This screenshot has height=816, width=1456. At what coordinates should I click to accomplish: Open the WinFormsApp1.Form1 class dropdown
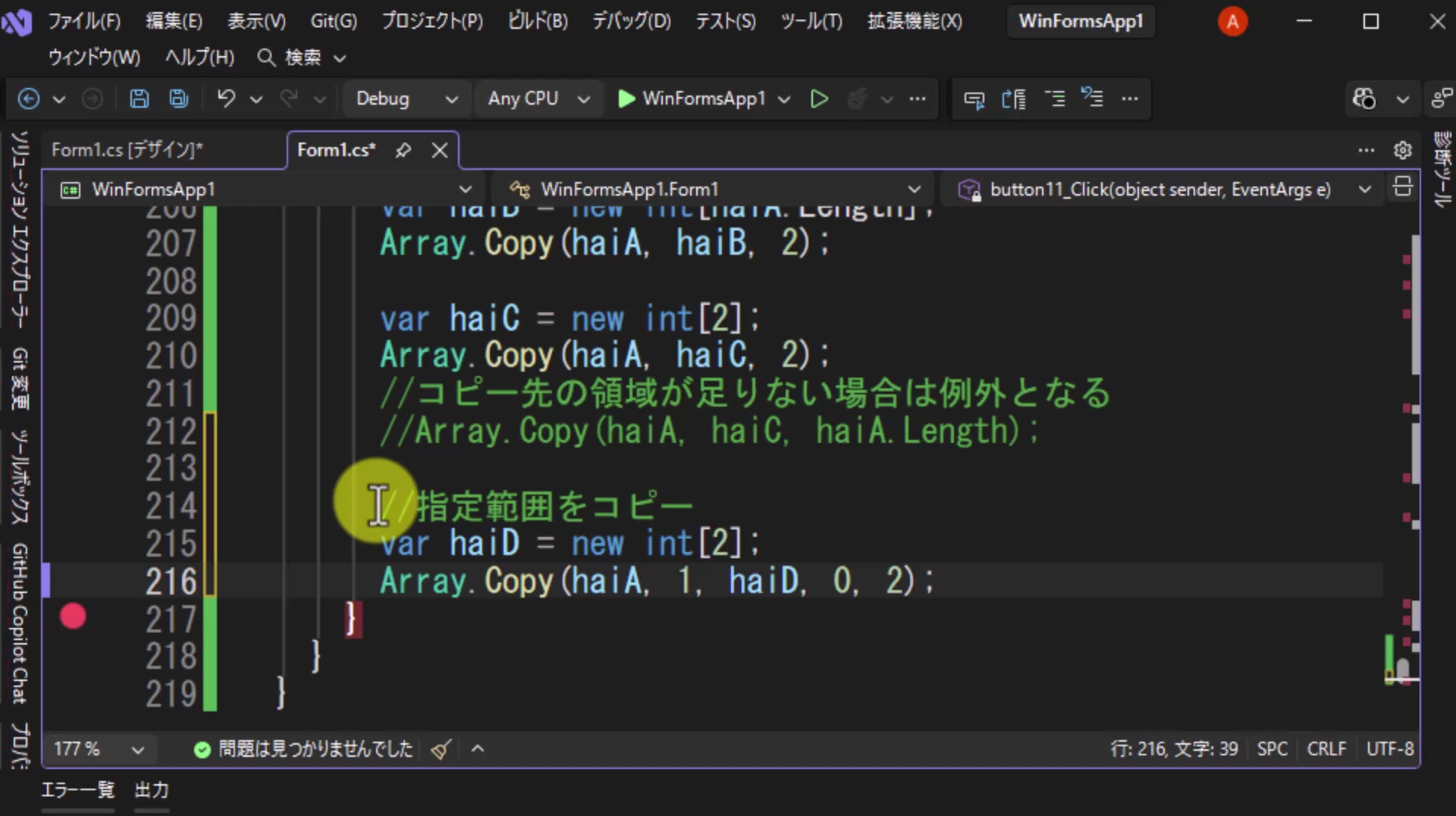tap(713, 189)
